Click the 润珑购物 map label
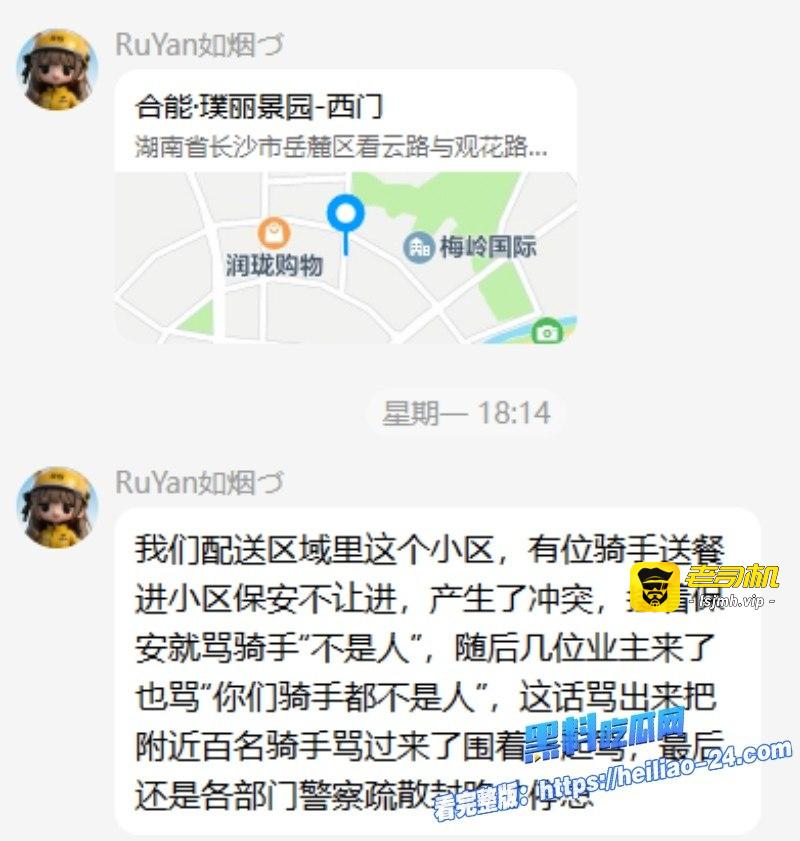Viewport: 800px width, 841px height. pos(274,265)
